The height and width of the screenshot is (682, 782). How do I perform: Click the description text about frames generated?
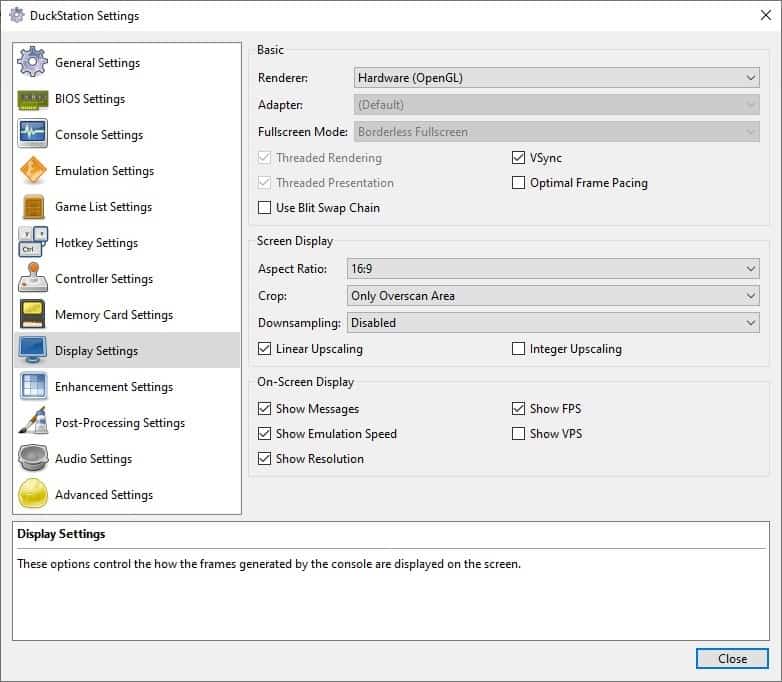tap(269, 564)
